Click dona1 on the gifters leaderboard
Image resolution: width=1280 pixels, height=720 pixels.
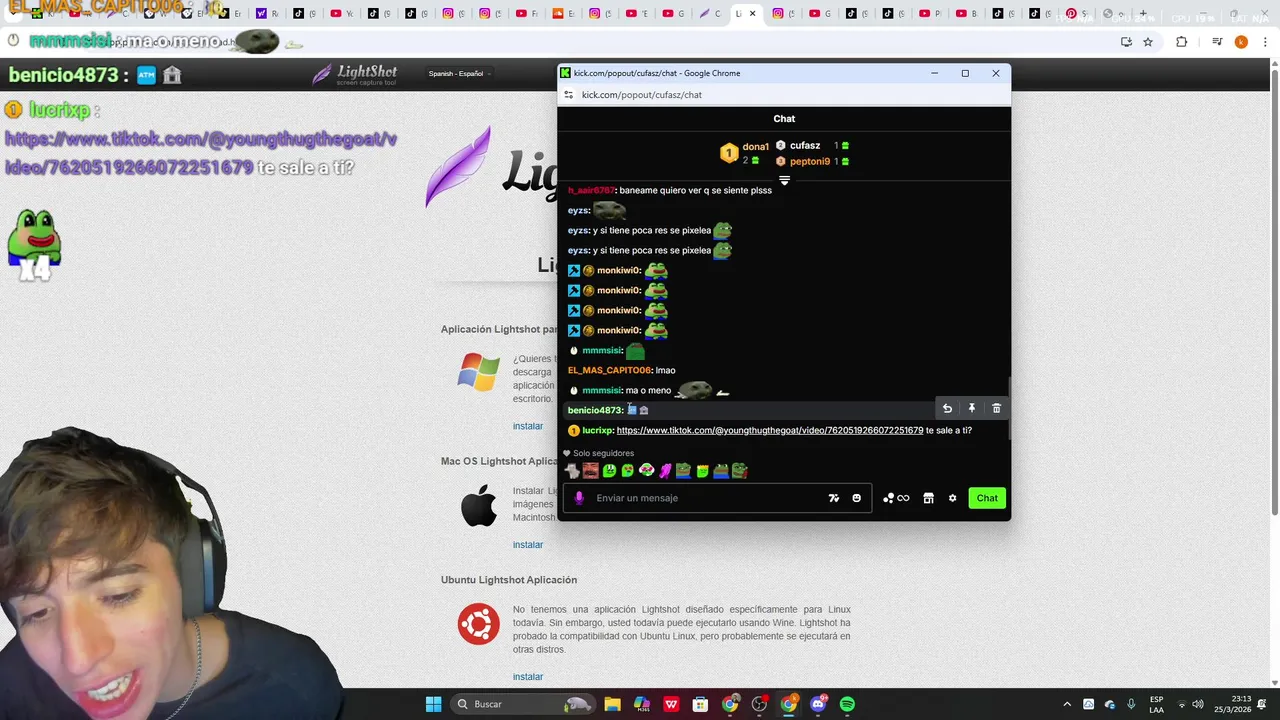click(755, 147)
